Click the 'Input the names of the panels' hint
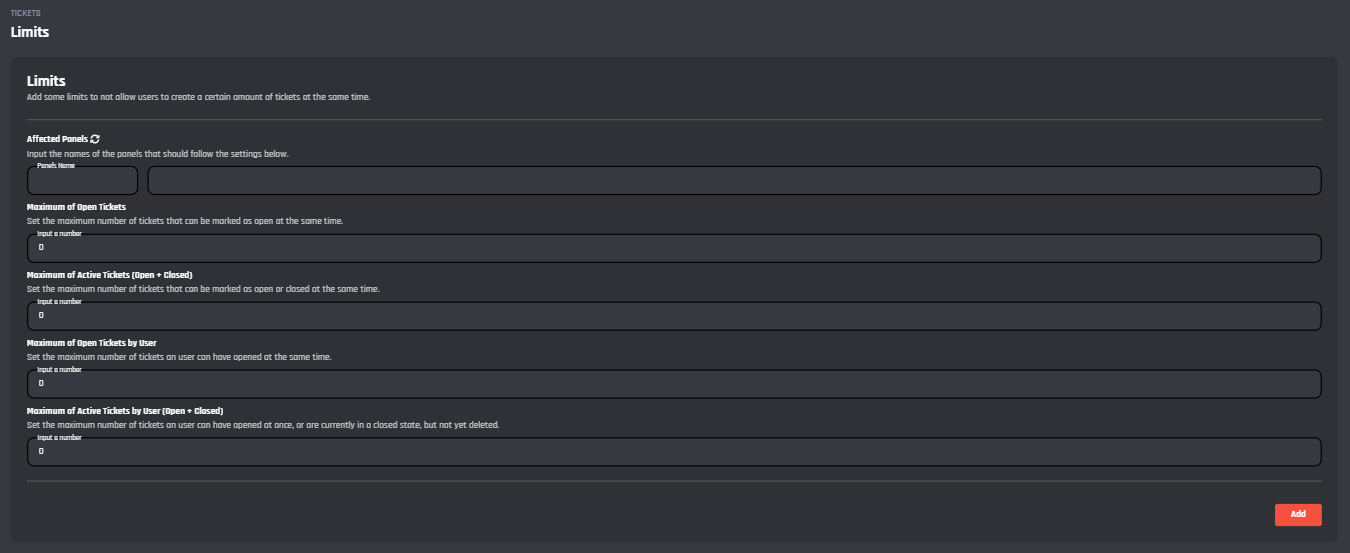This screenshot has width=1350, height=553. [157, 154]
